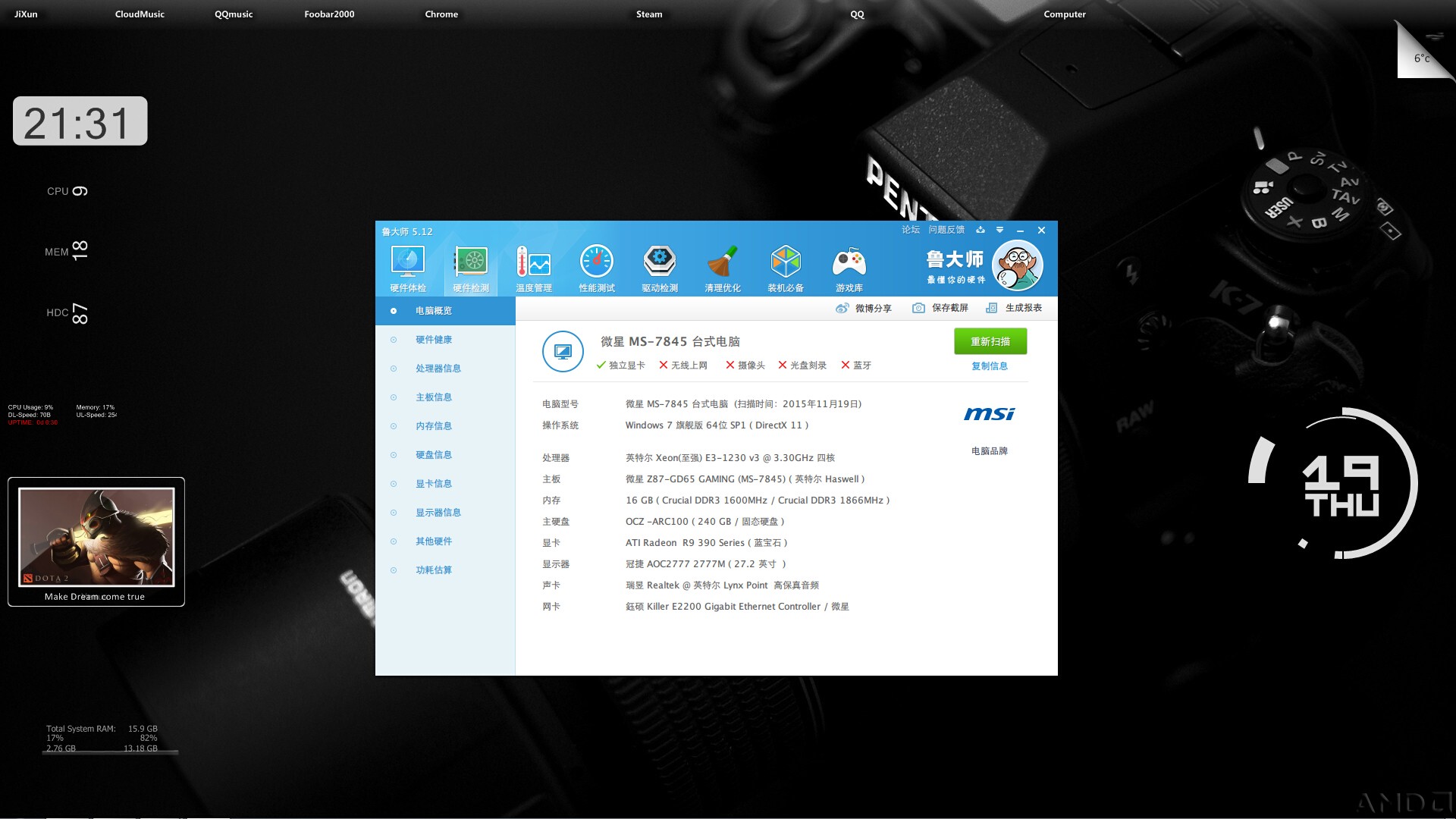Click the 独立显卡 checkmark indicator
This screenshot has width=1456, height=819.
[x=621, y=366]
